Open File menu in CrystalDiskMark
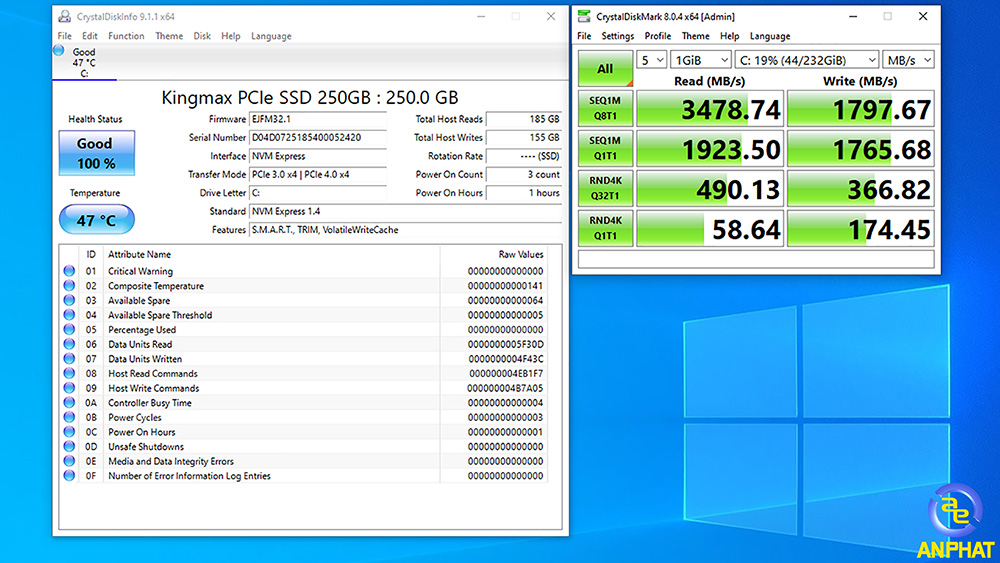Screen dimensions: 1000x563 584,36
